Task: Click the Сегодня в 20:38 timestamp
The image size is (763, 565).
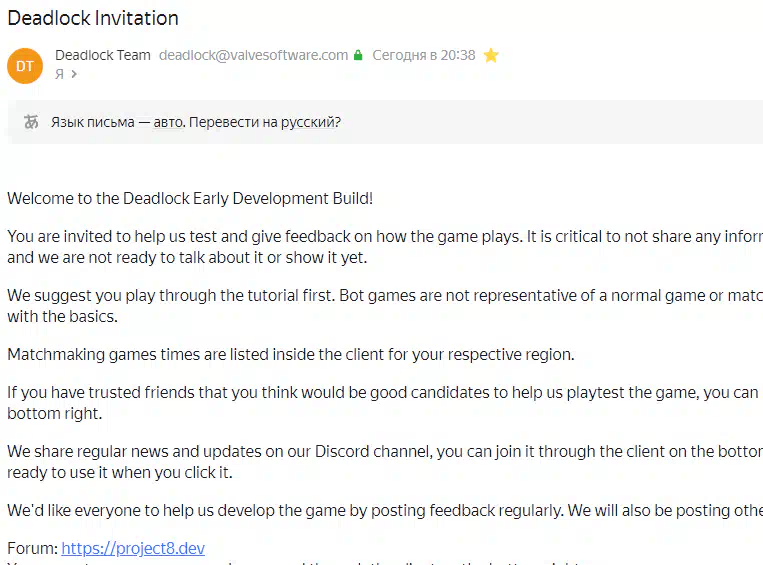Action: (x=424, y=55)
